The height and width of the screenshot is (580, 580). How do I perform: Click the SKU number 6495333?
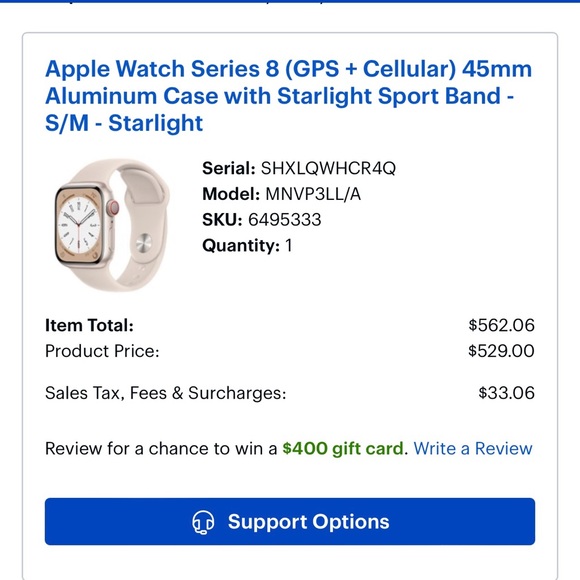(x=284, y=220)
